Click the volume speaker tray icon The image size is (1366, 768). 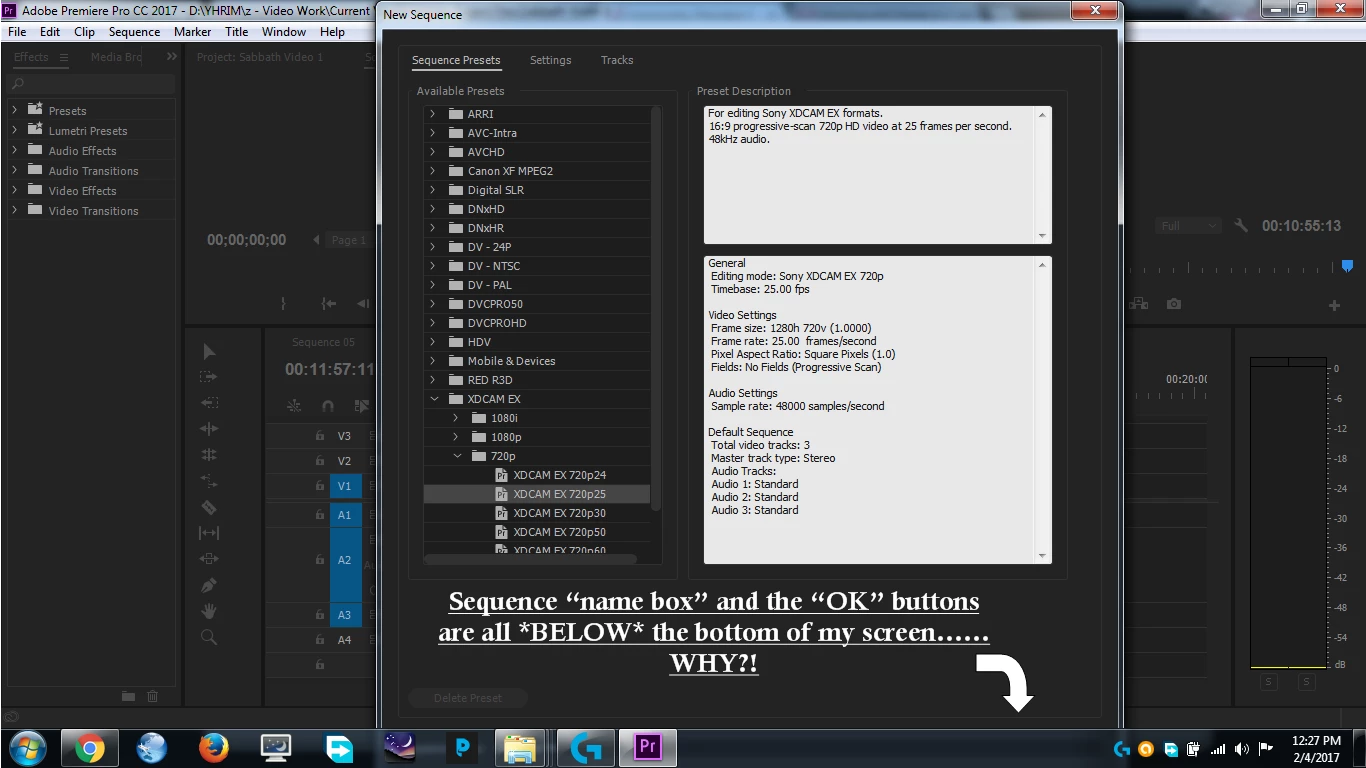(x=1242, y=748)
